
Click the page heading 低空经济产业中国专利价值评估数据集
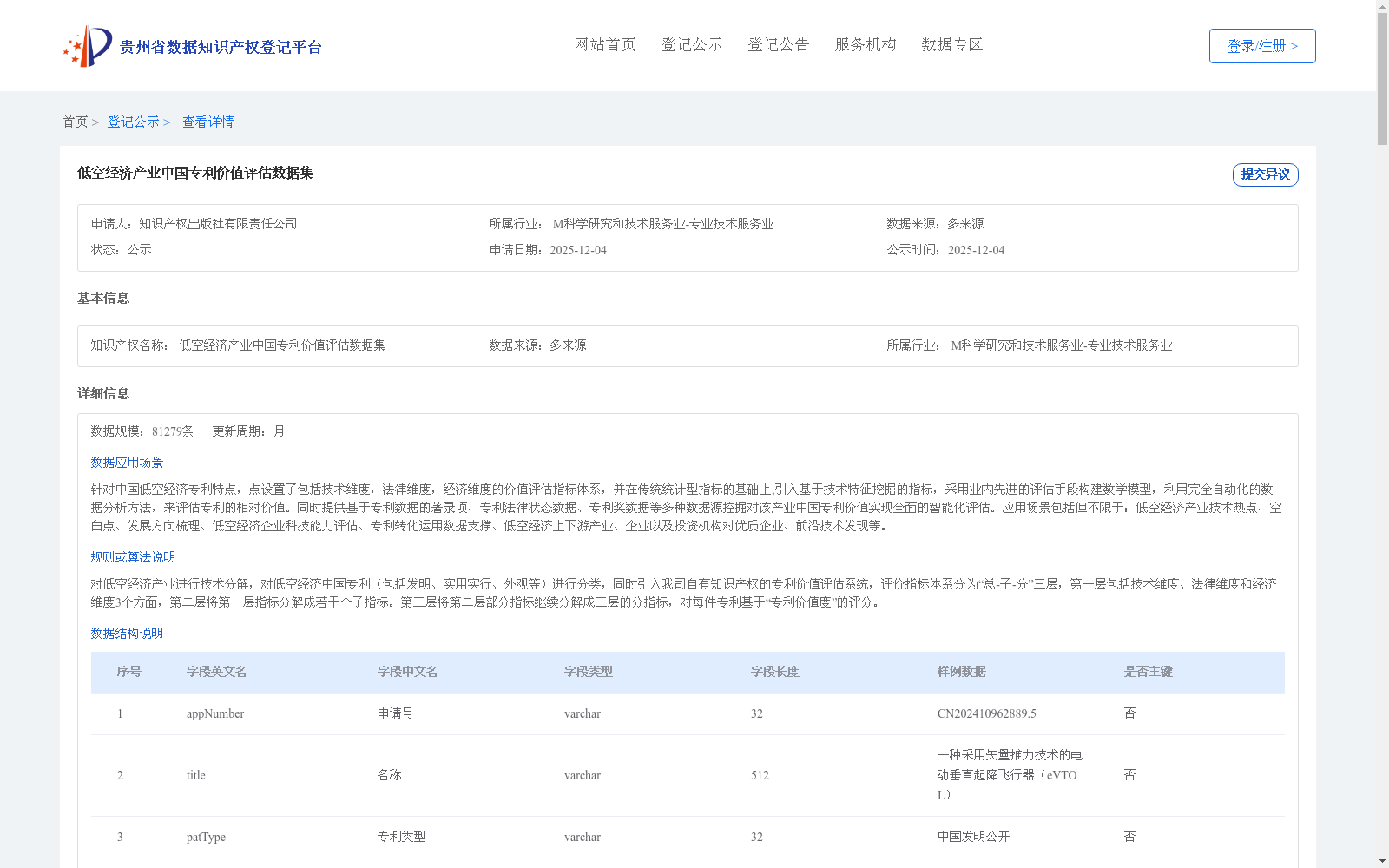(195, 173)
